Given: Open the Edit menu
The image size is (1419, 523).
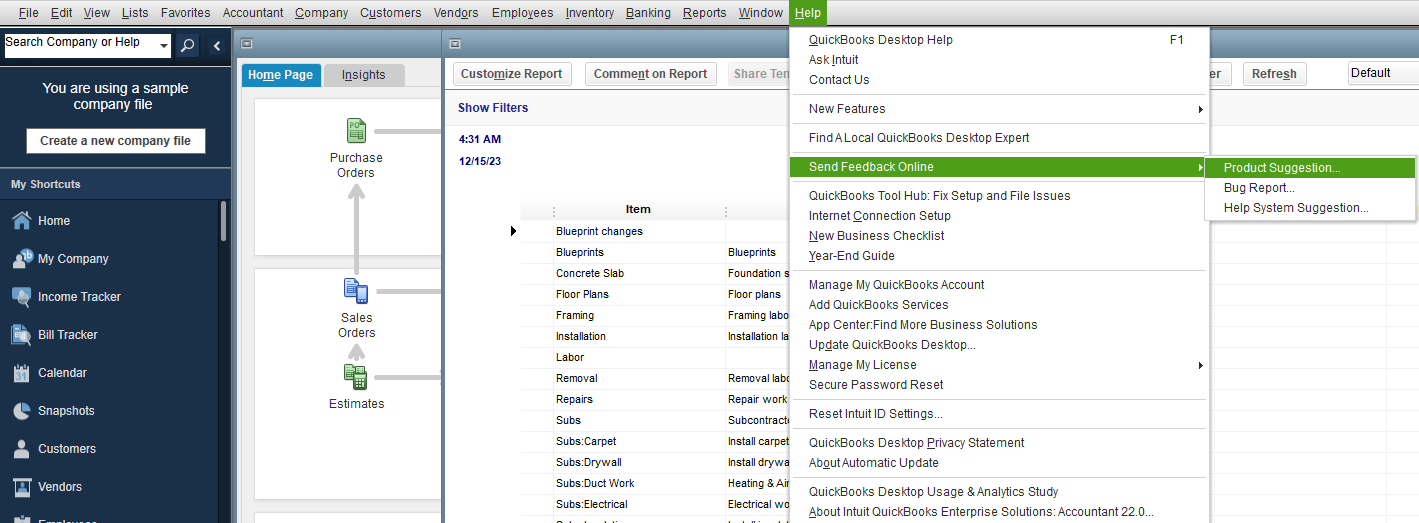Looking at the screenshot, I should (61, 13).
